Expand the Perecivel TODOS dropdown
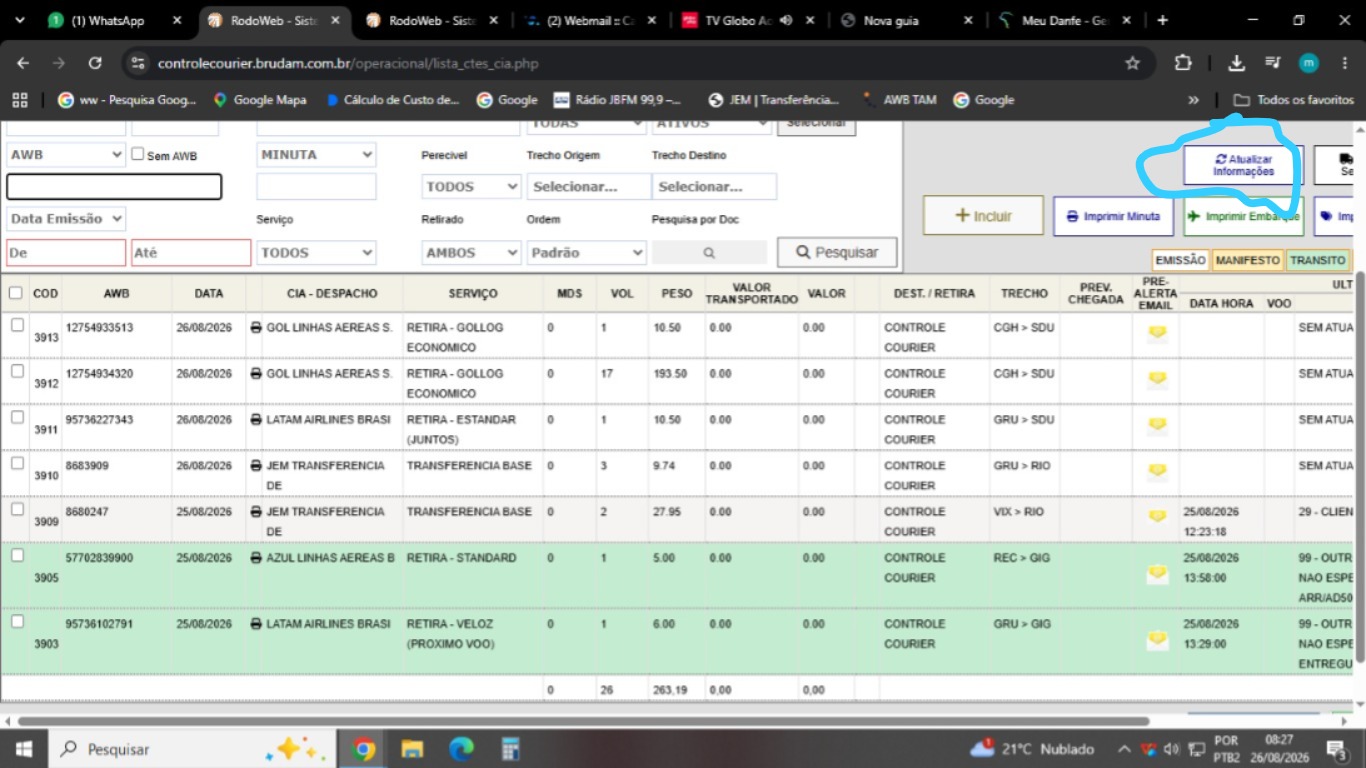This screenshot has width=1366, height=768. click(x=471, y=187)
